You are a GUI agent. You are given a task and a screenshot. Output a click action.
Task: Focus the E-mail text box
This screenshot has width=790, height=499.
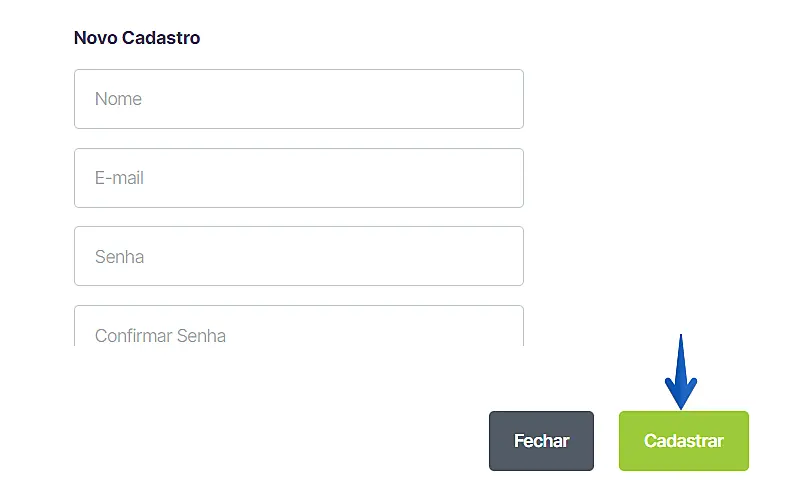(298, 178)
